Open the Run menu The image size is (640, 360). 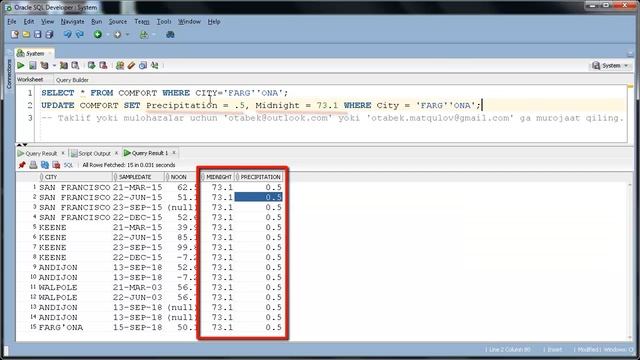click(x=96, y=22)
